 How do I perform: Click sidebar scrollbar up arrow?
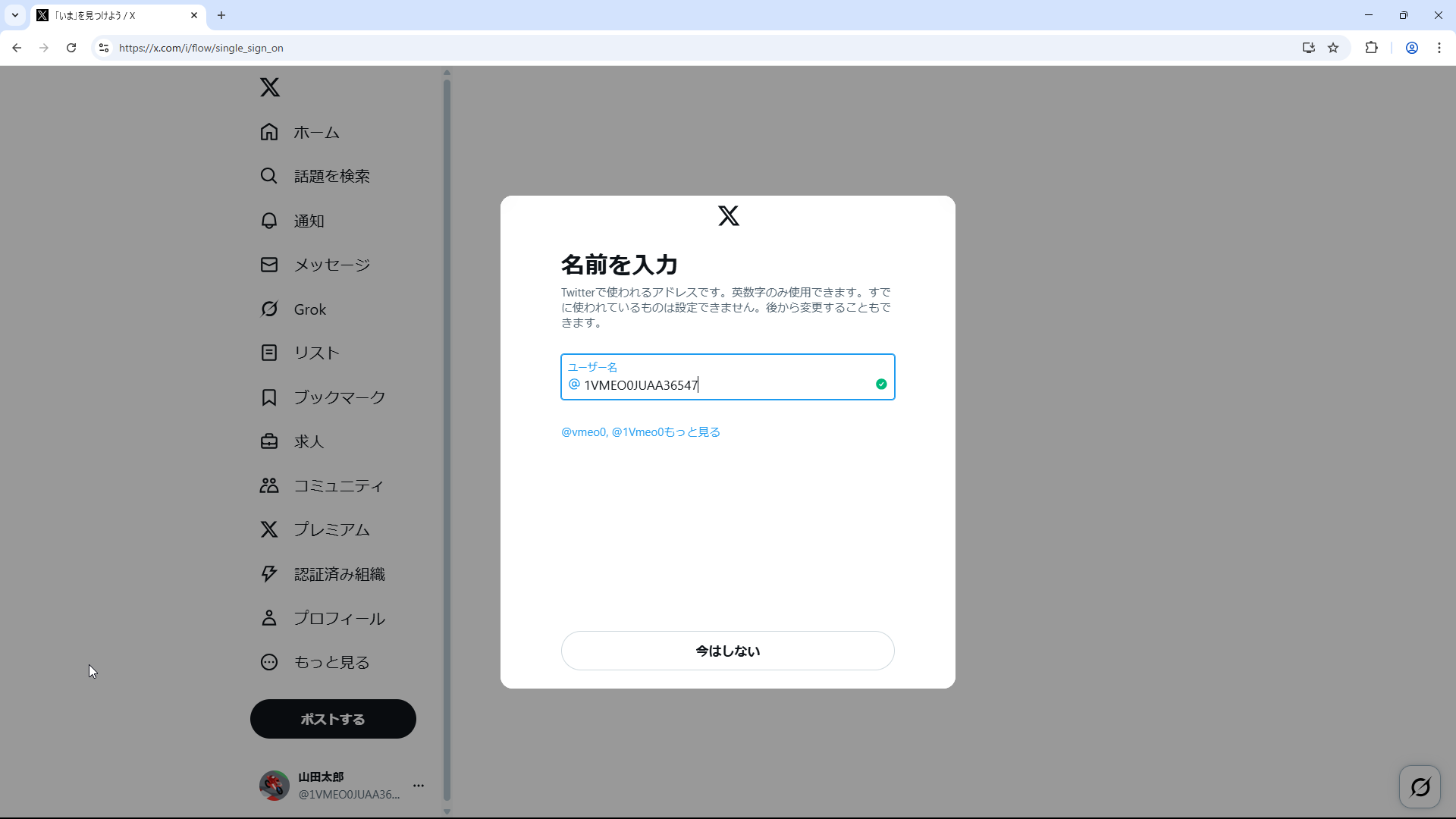point(447,73)
